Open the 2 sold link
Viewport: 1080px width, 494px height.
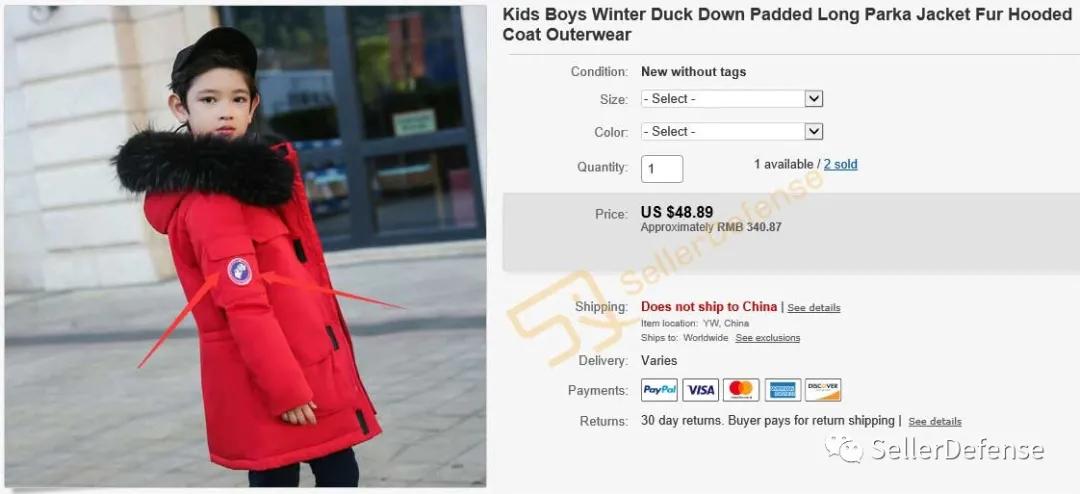840,165
